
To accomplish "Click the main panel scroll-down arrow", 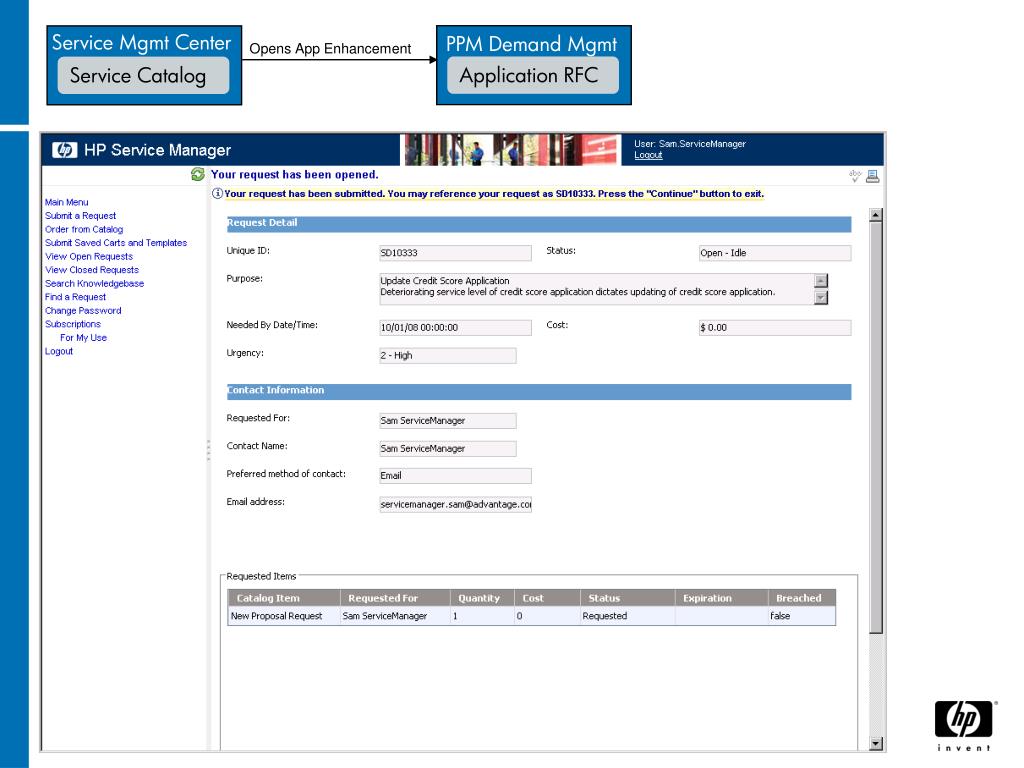I will [876, 743].
